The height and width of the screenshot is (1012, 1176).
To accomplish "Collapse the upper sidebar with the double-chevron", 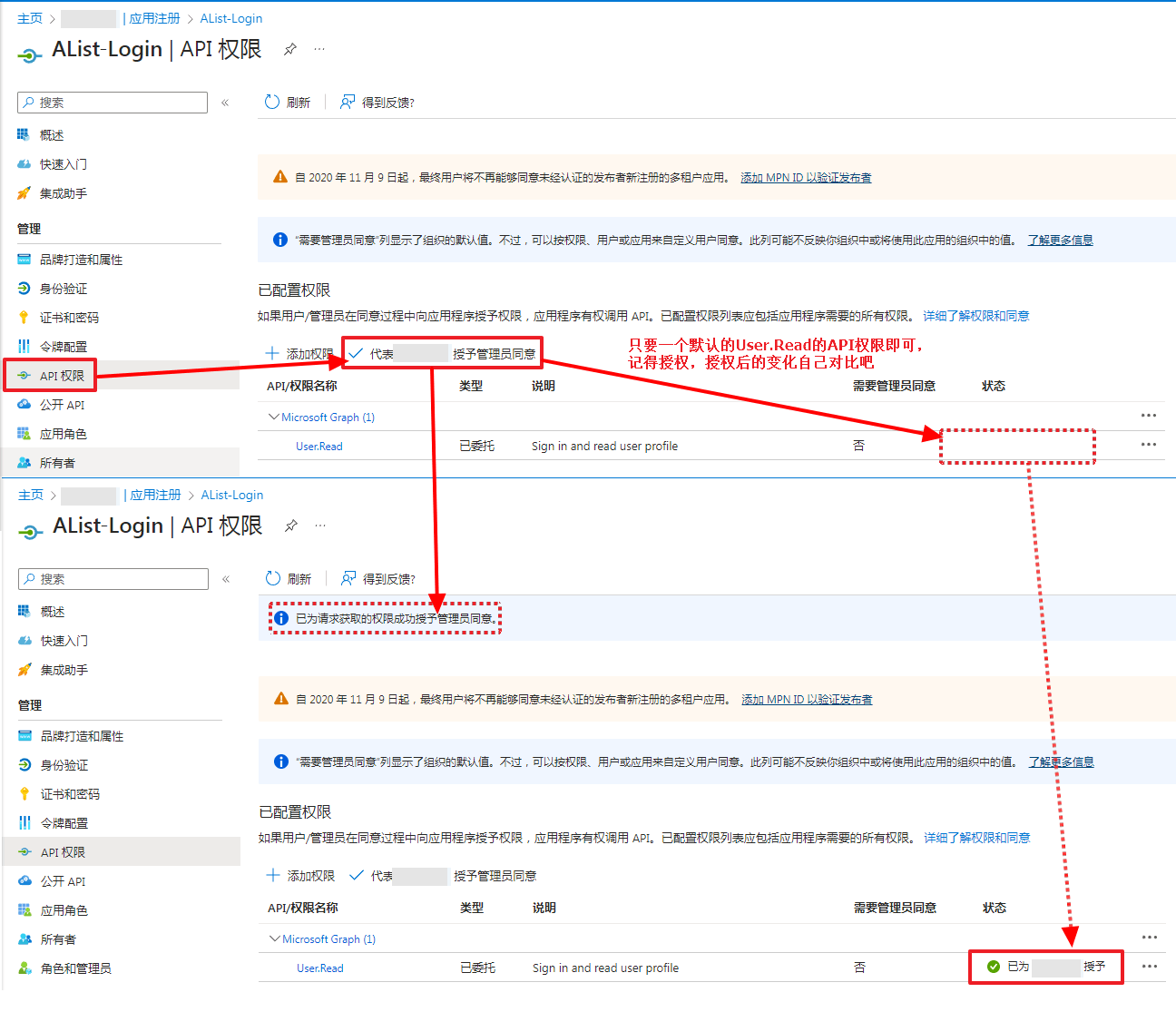I will (x=225, y=103).
